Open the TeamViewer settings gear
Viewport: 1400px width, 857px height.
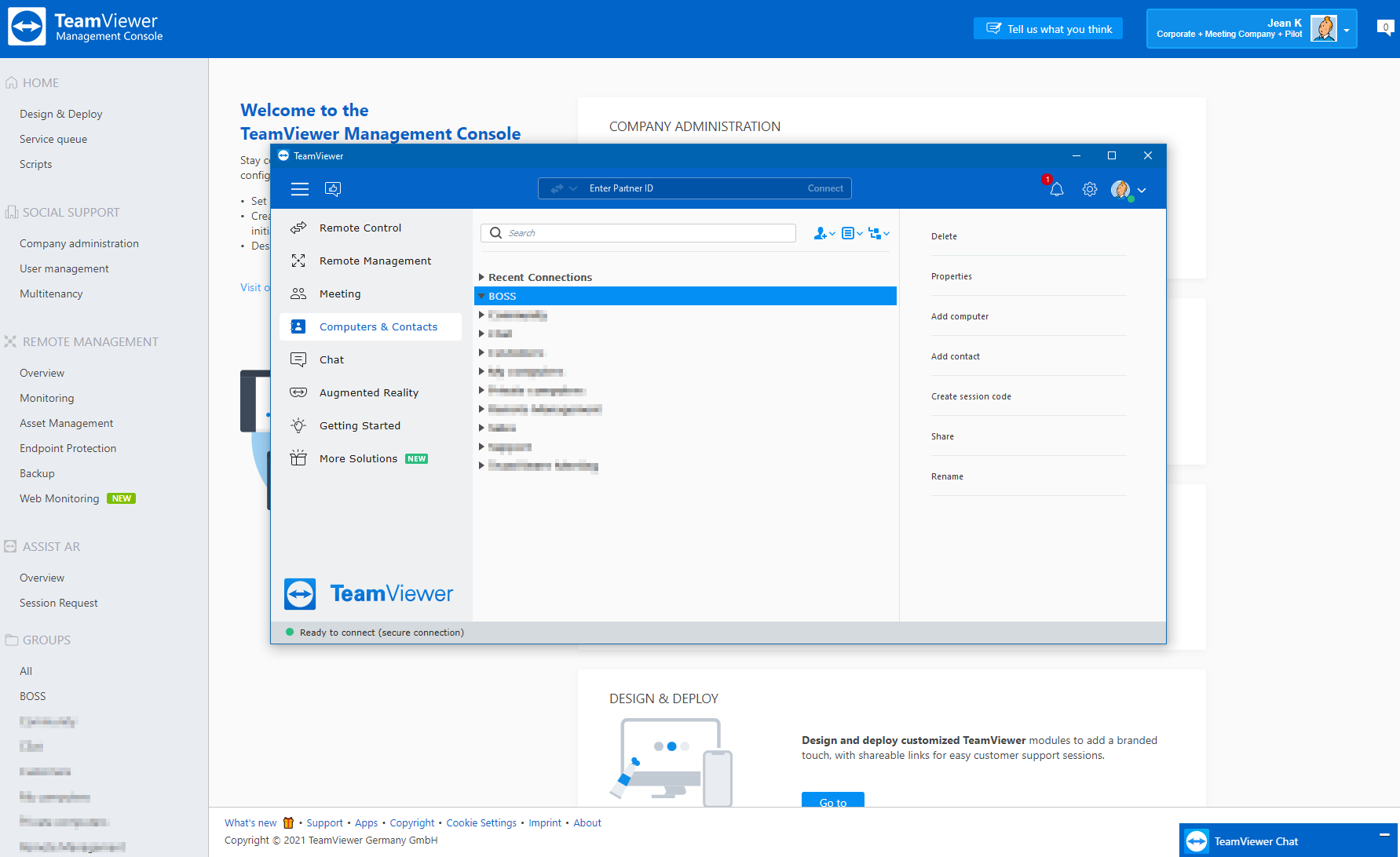tap(1089, 189)
